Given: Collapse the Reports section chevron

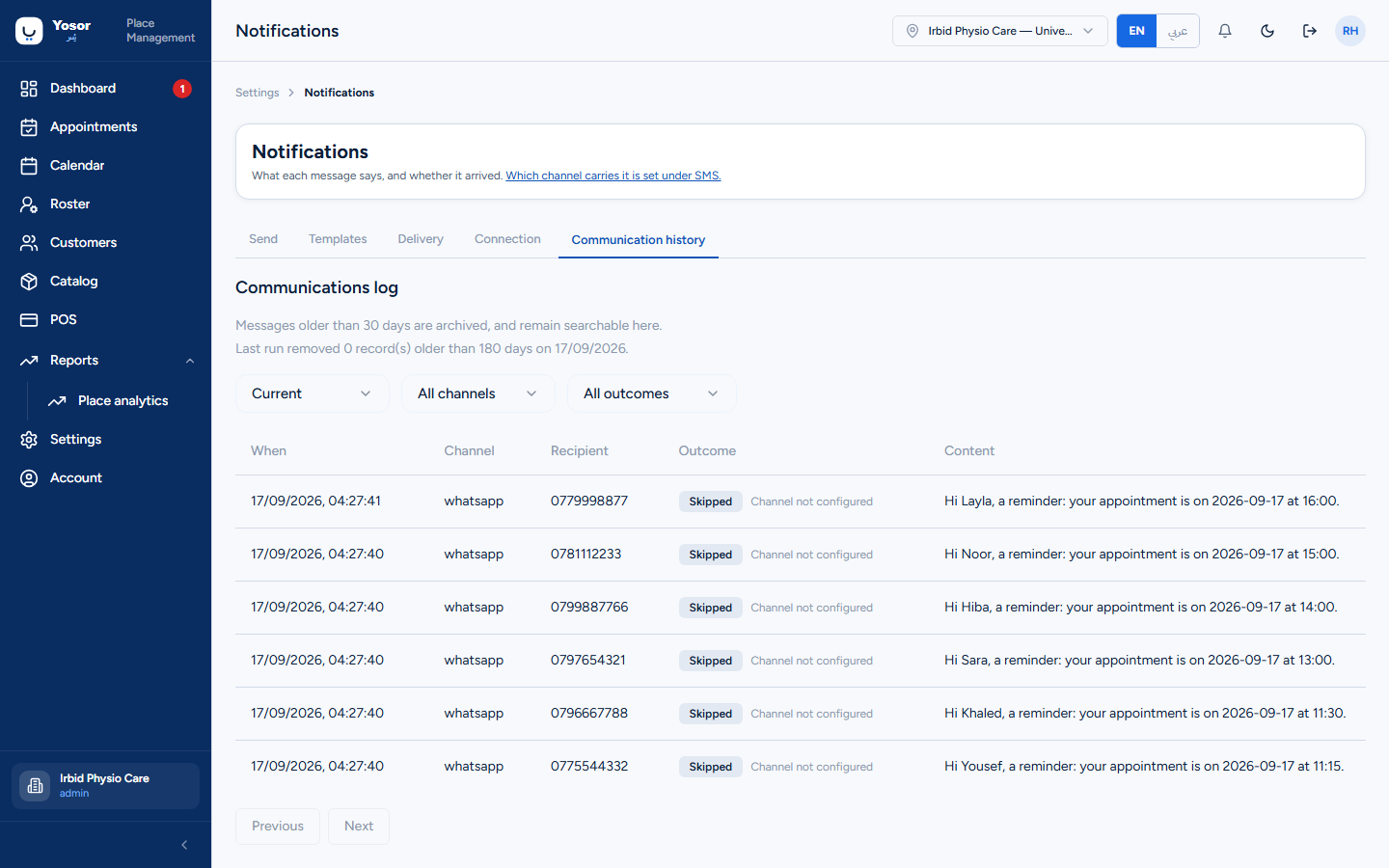Looking at the screenshot, I should (190, 361).
